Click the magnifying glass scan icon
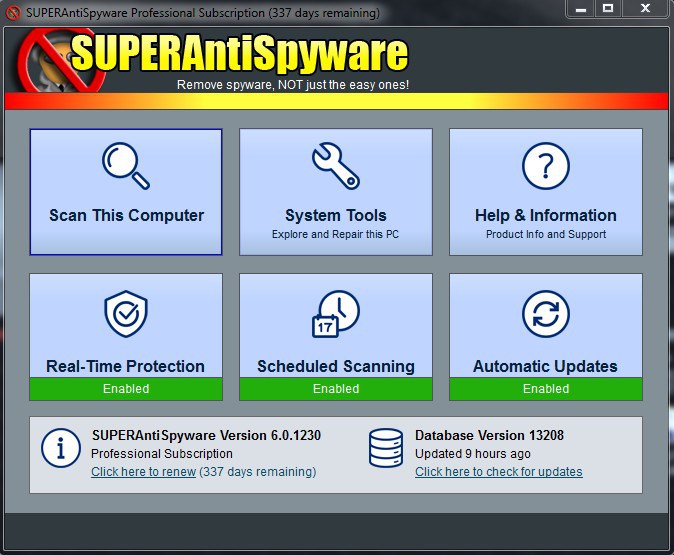This screenshot has width=674, height=555. (126, 166)
